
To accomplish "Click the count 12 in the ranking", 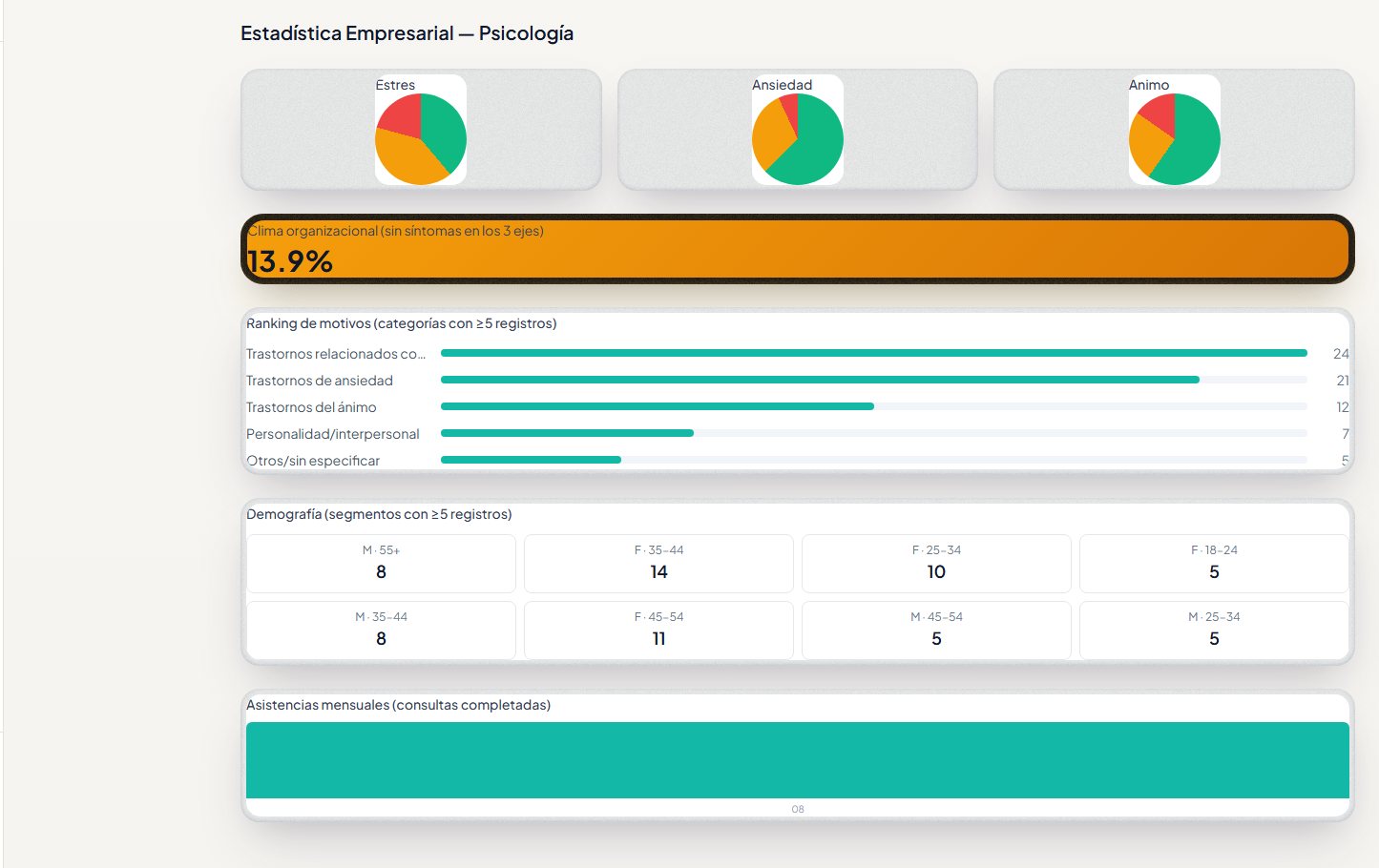I will pos(1343,407).
